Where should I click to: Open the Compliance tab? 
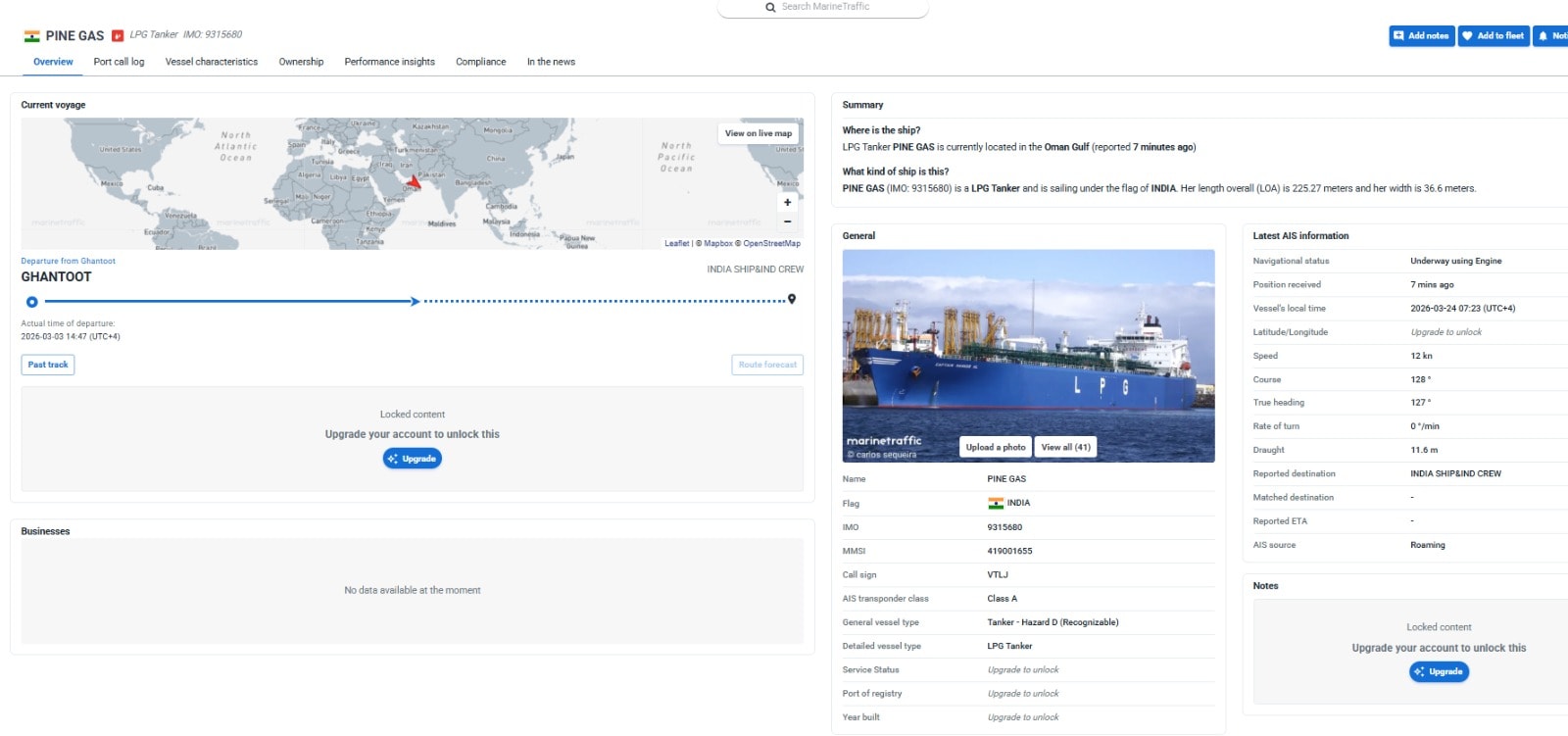(480, 62)
